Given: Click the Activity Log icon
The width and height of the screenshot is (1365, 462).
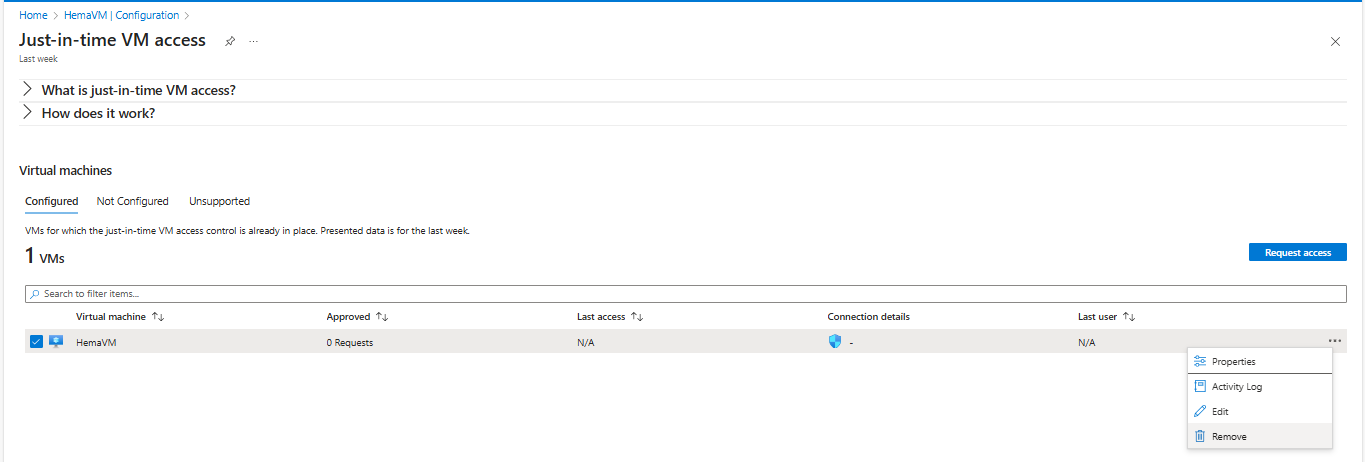Looking at the screenshot, I should pyautogui.click(x=1200, y=387).
